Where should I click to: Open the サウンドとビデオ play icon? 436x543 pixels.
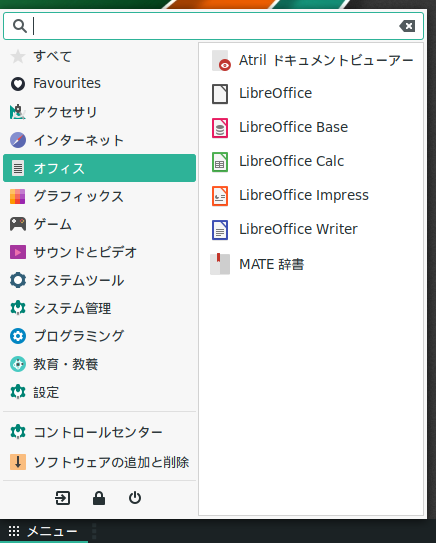click(x=18, y=252)
